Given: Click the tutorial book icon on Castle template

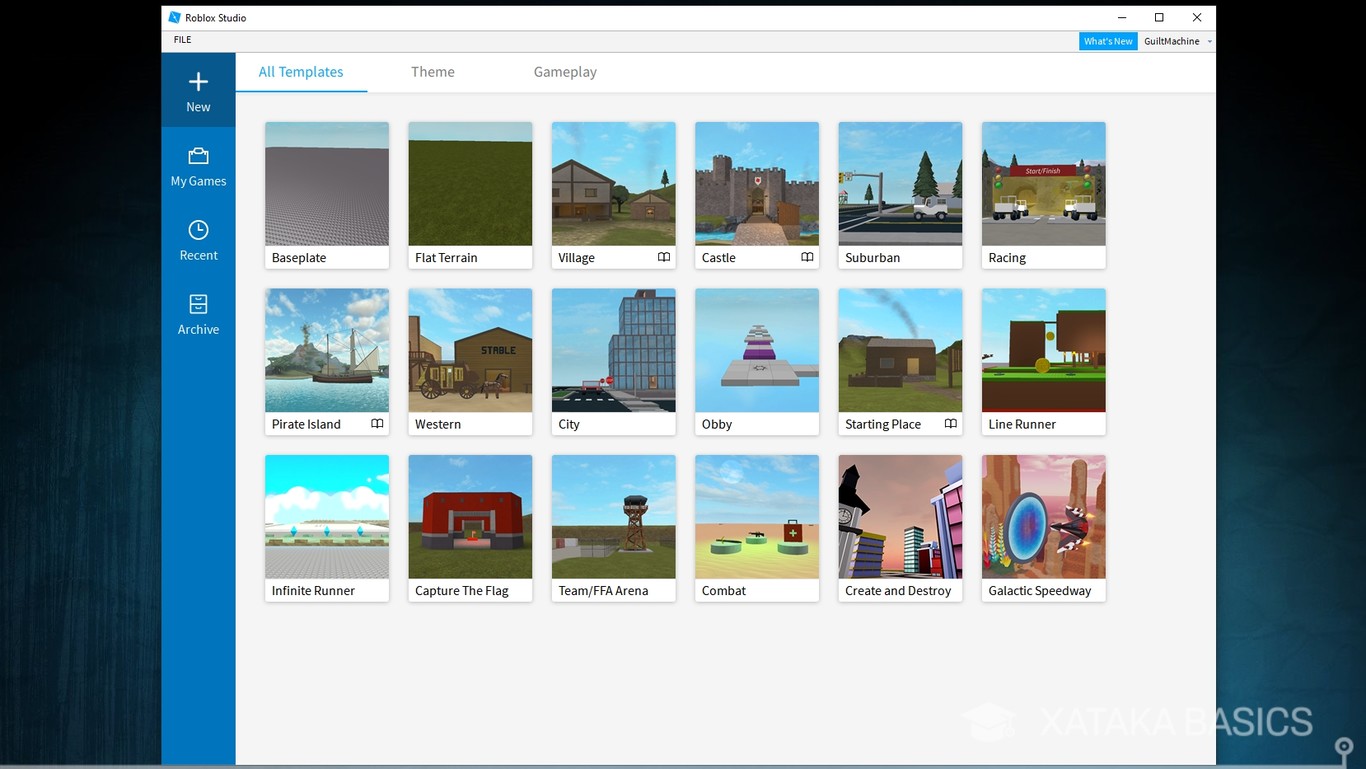Looking at the screenshot, I should point(807,257).
